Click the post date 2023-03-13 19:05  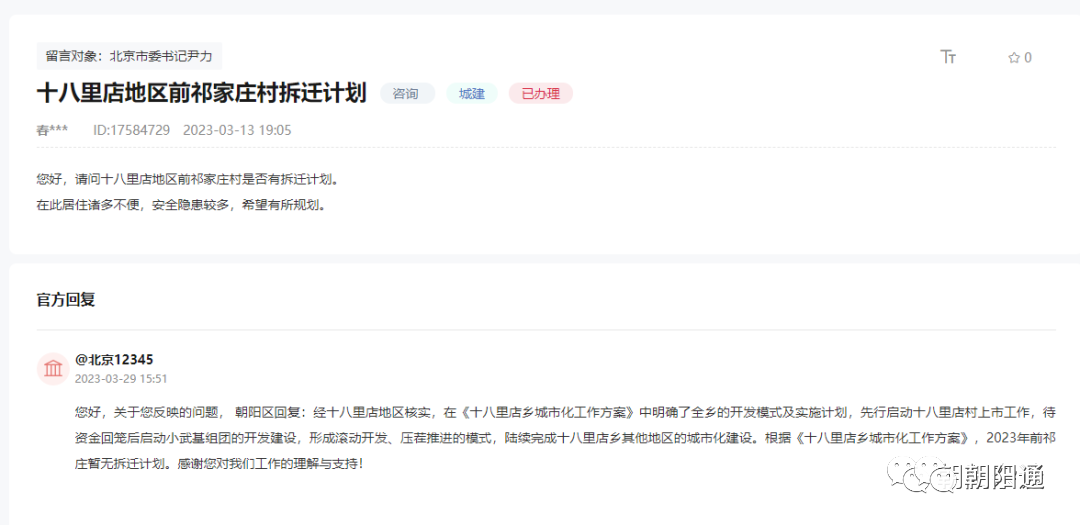tap(237, 130)
